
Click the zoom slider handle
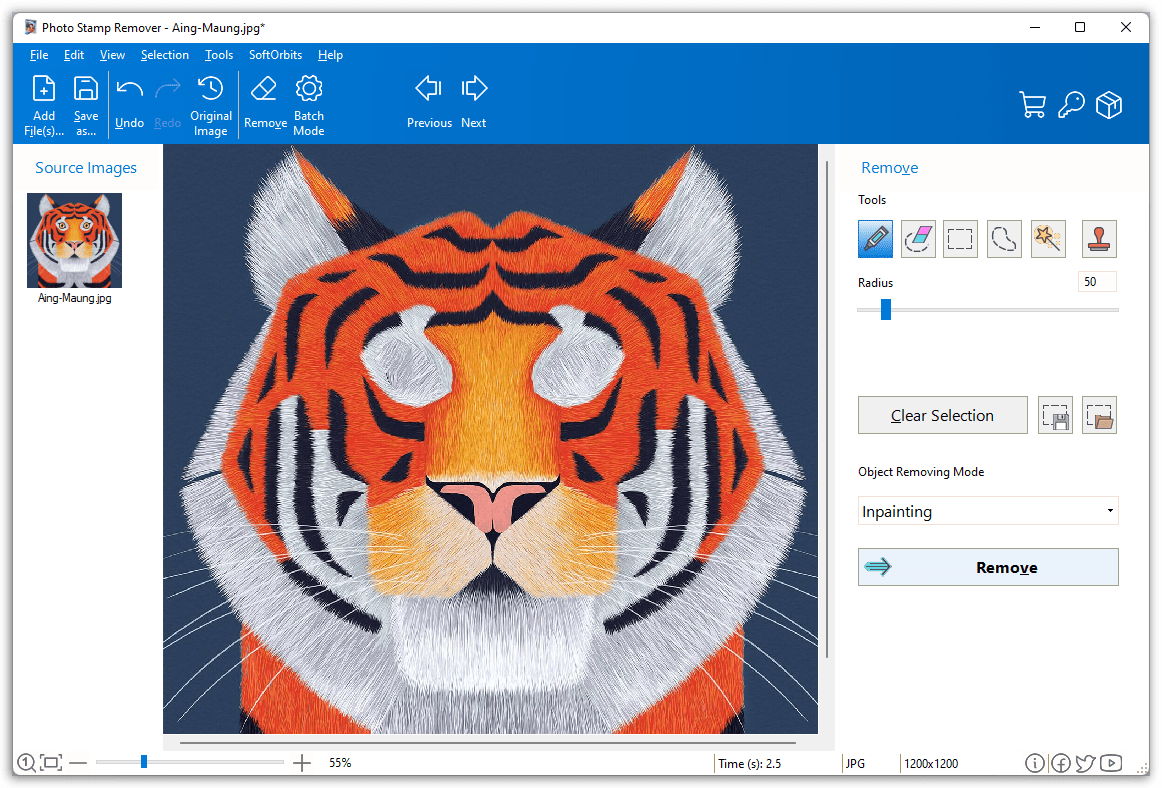click(144, 761)
